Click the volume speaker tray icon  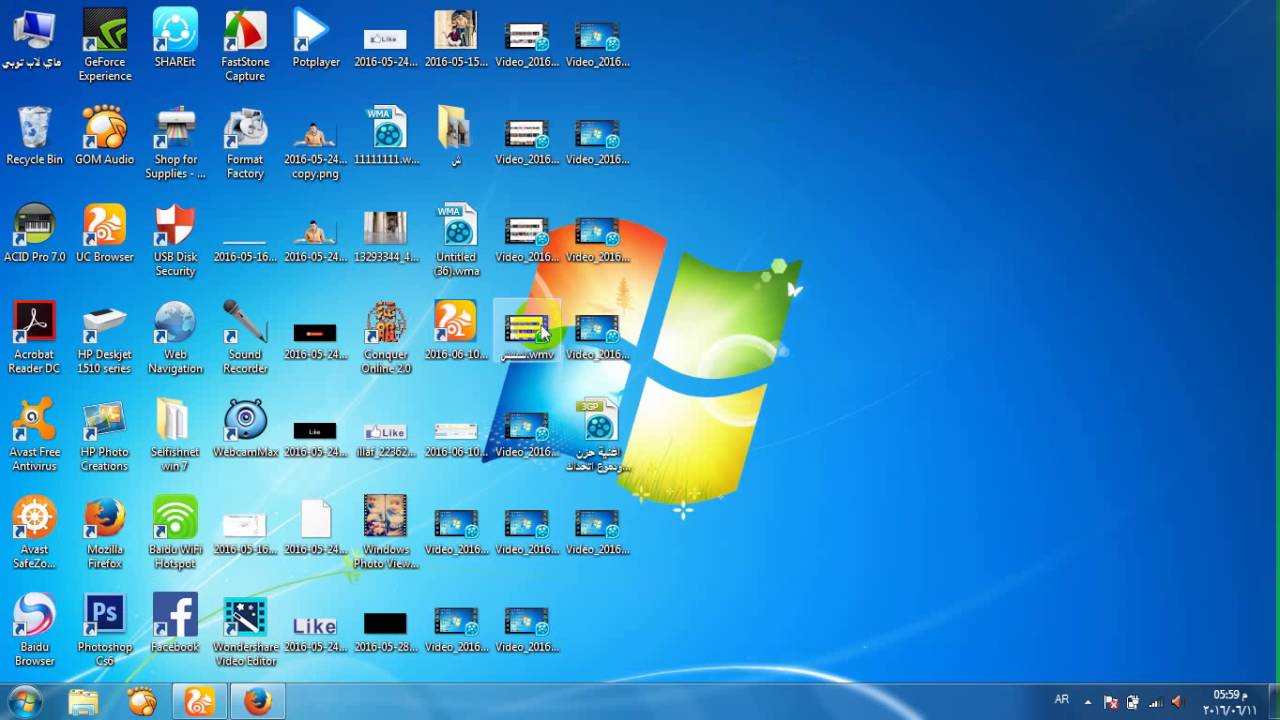[1177, 702]
